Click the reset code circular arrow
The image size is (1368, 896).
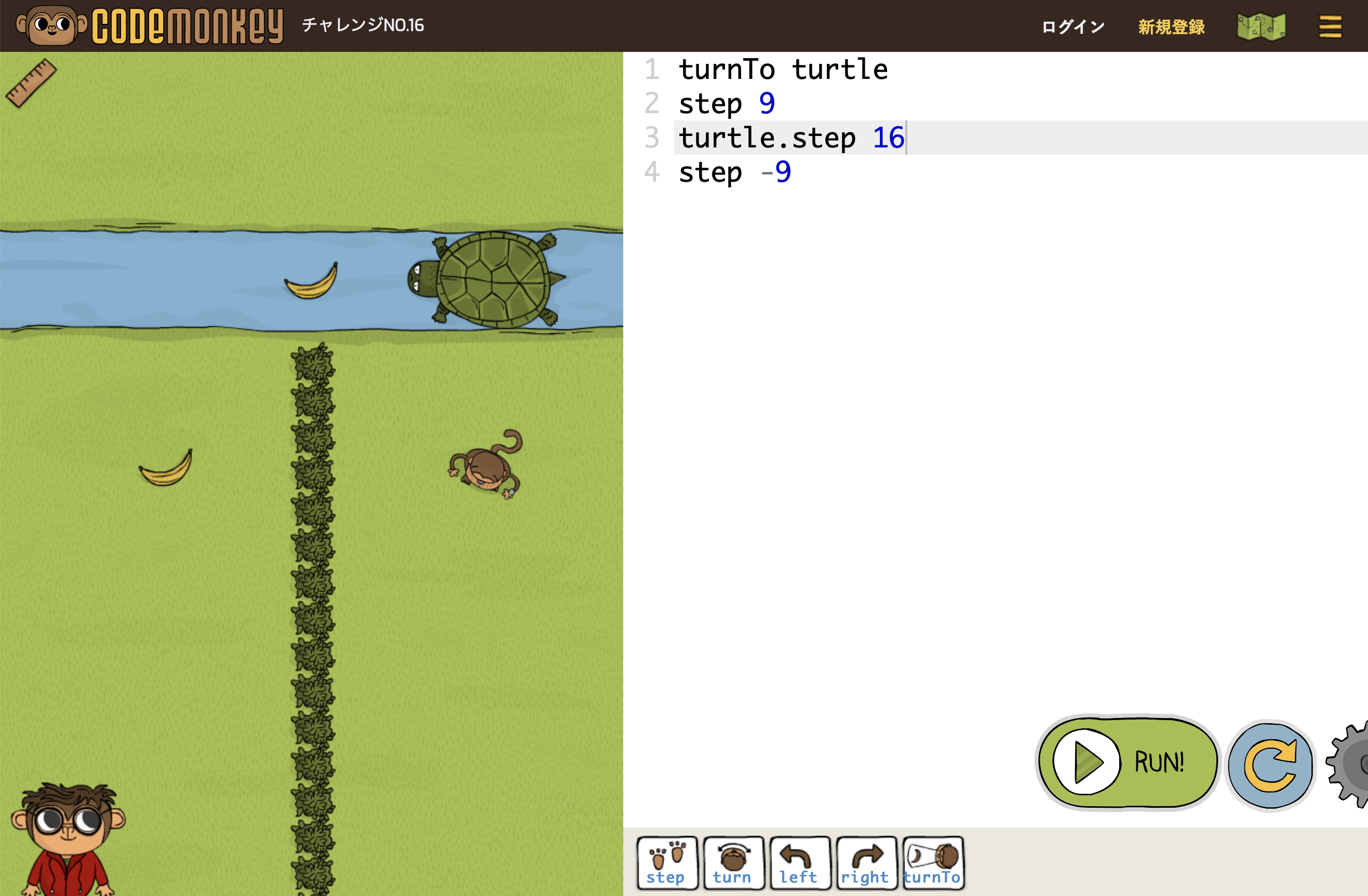(x=1270, y=765)
